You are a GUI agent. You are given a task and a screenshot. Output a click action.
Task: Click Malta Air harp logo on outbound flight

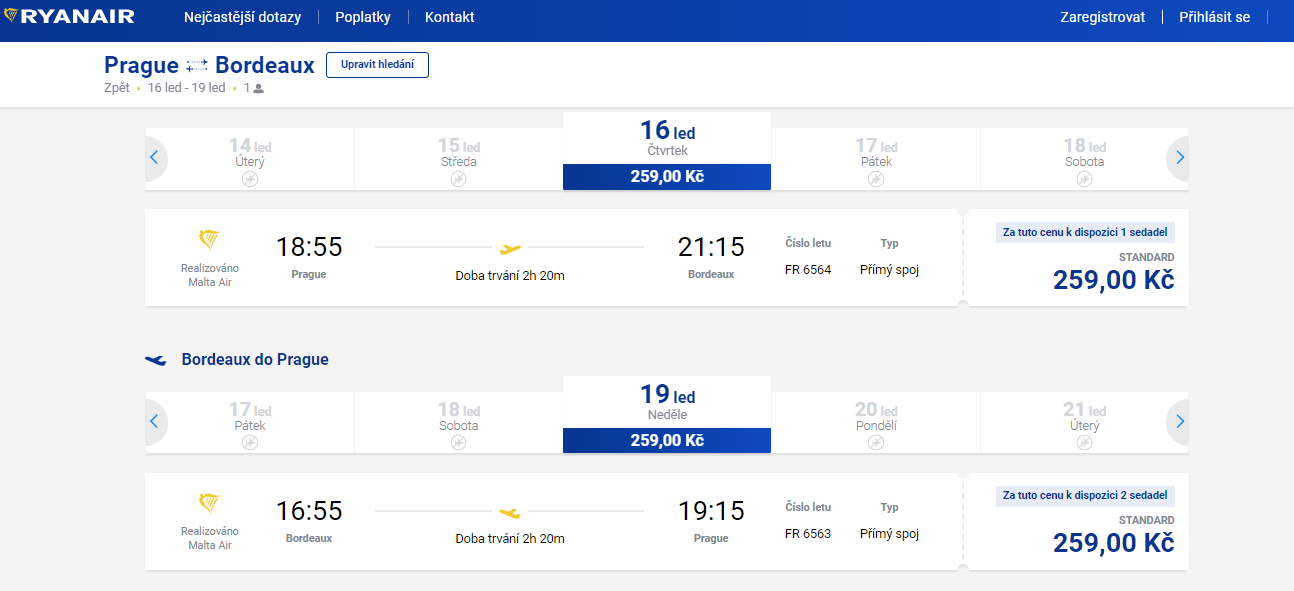click(210, 240)
